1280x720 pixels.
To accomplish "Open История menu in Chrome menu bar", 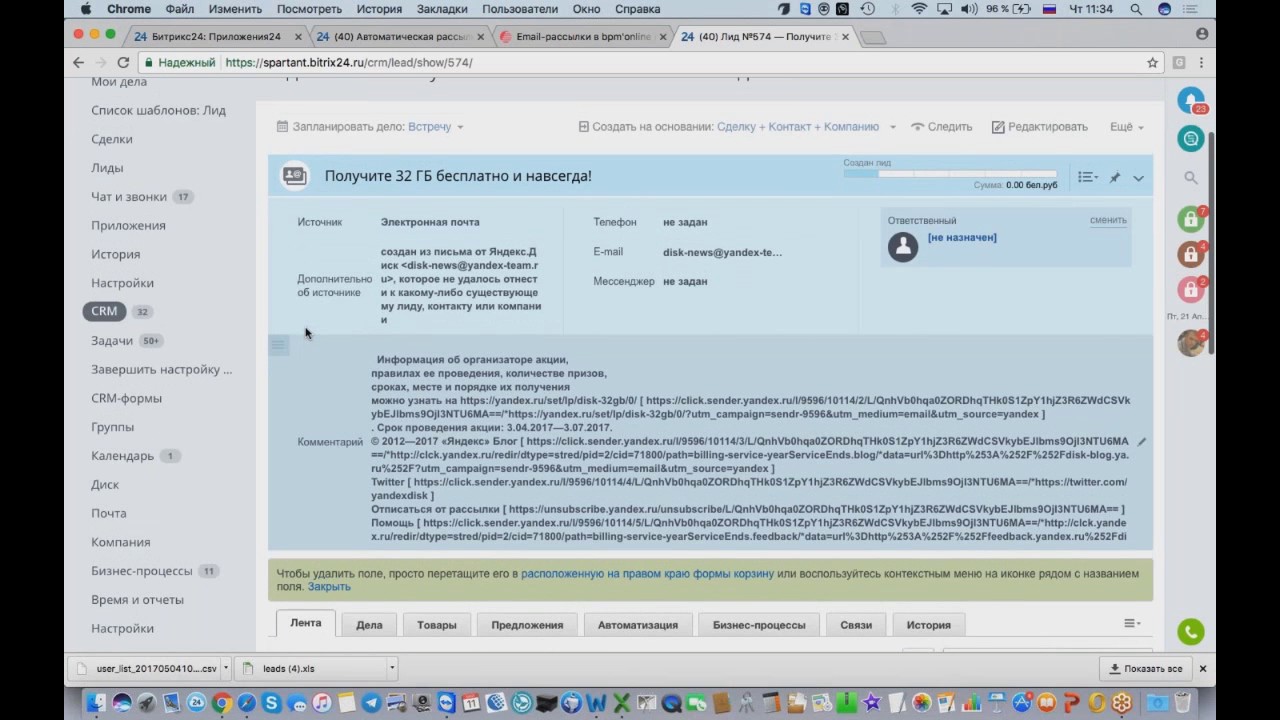I will (x=377, y=9).
